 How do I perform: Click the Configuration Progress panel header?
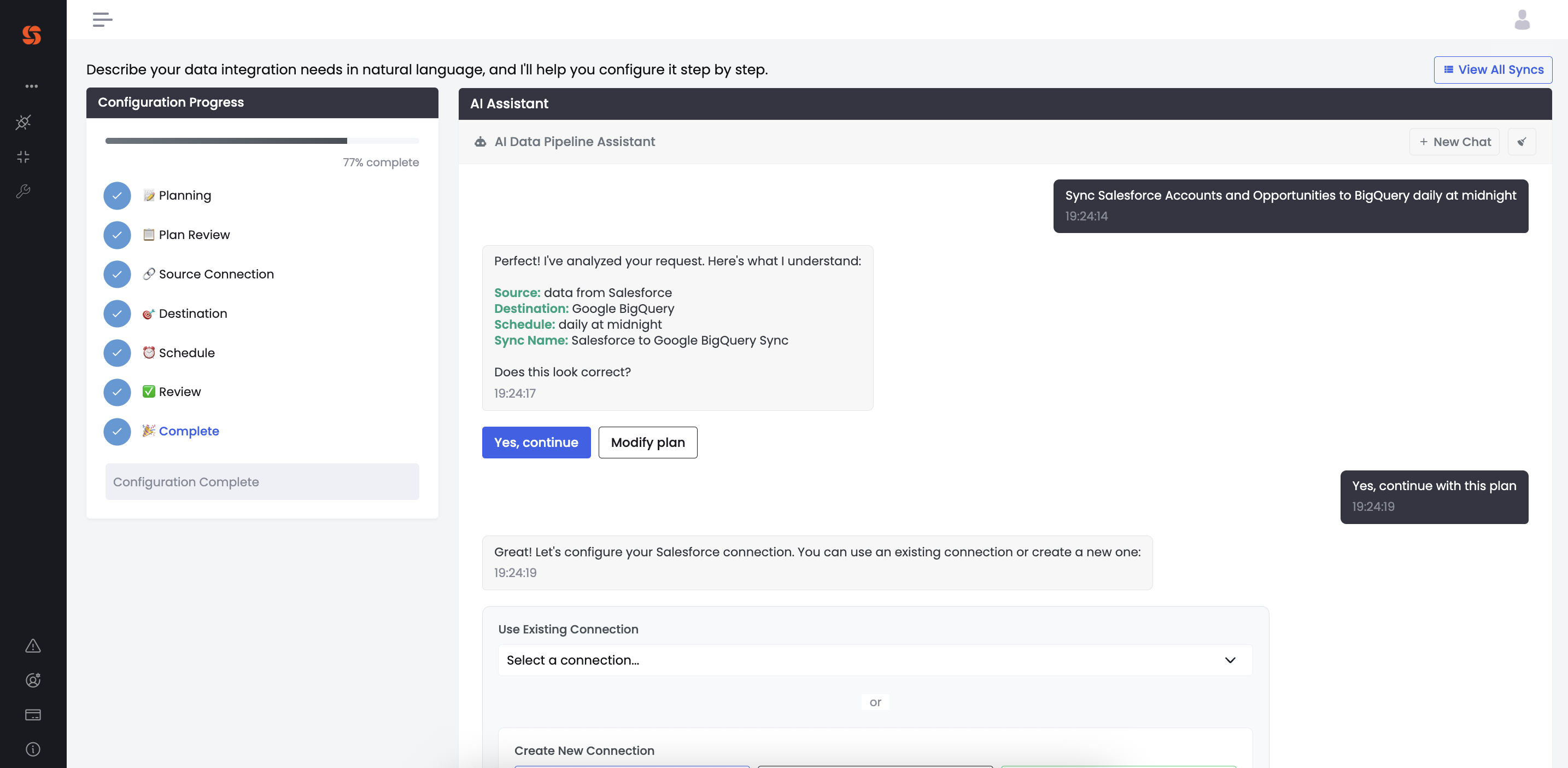262,102
